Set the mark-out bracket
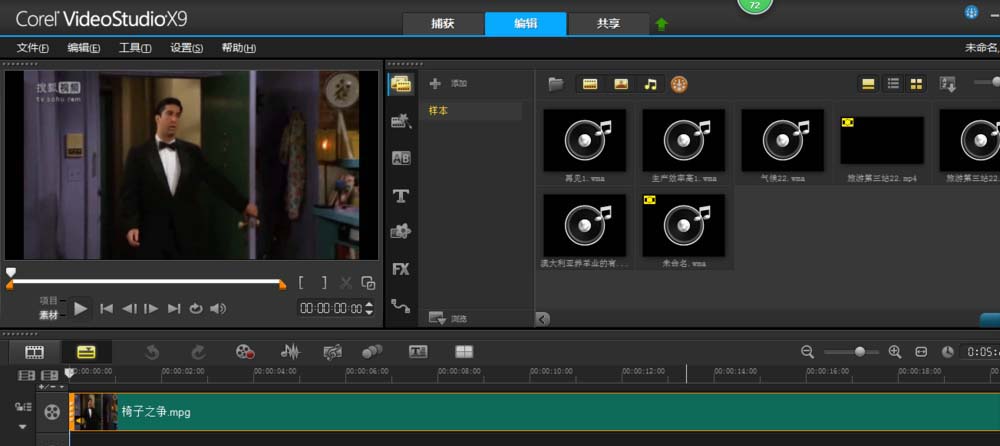 [x=323, y=283]
